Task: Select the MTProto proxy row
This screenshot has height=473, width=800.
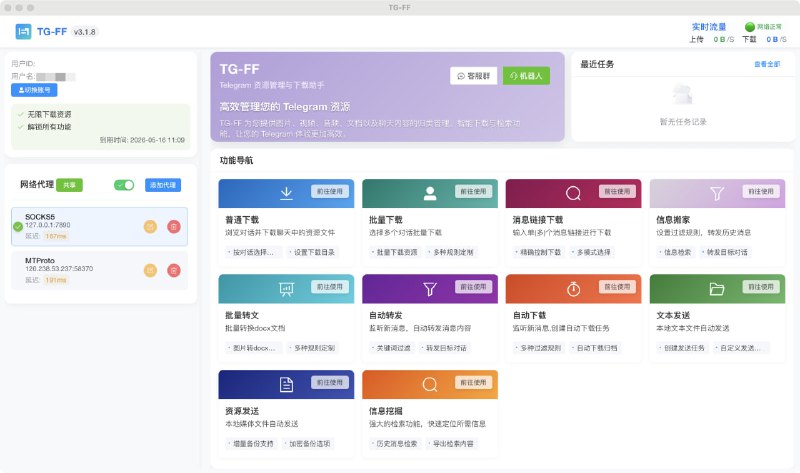Action: pyautogui.click(x=99, y=270)
